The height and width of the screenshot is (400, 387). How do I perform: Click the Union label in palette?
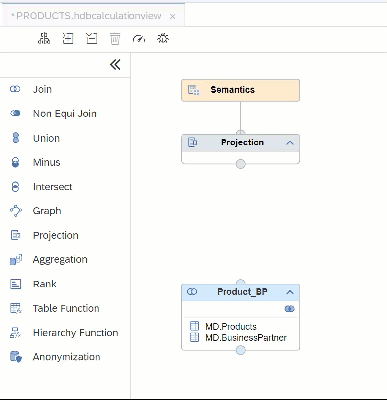[46, 138]
